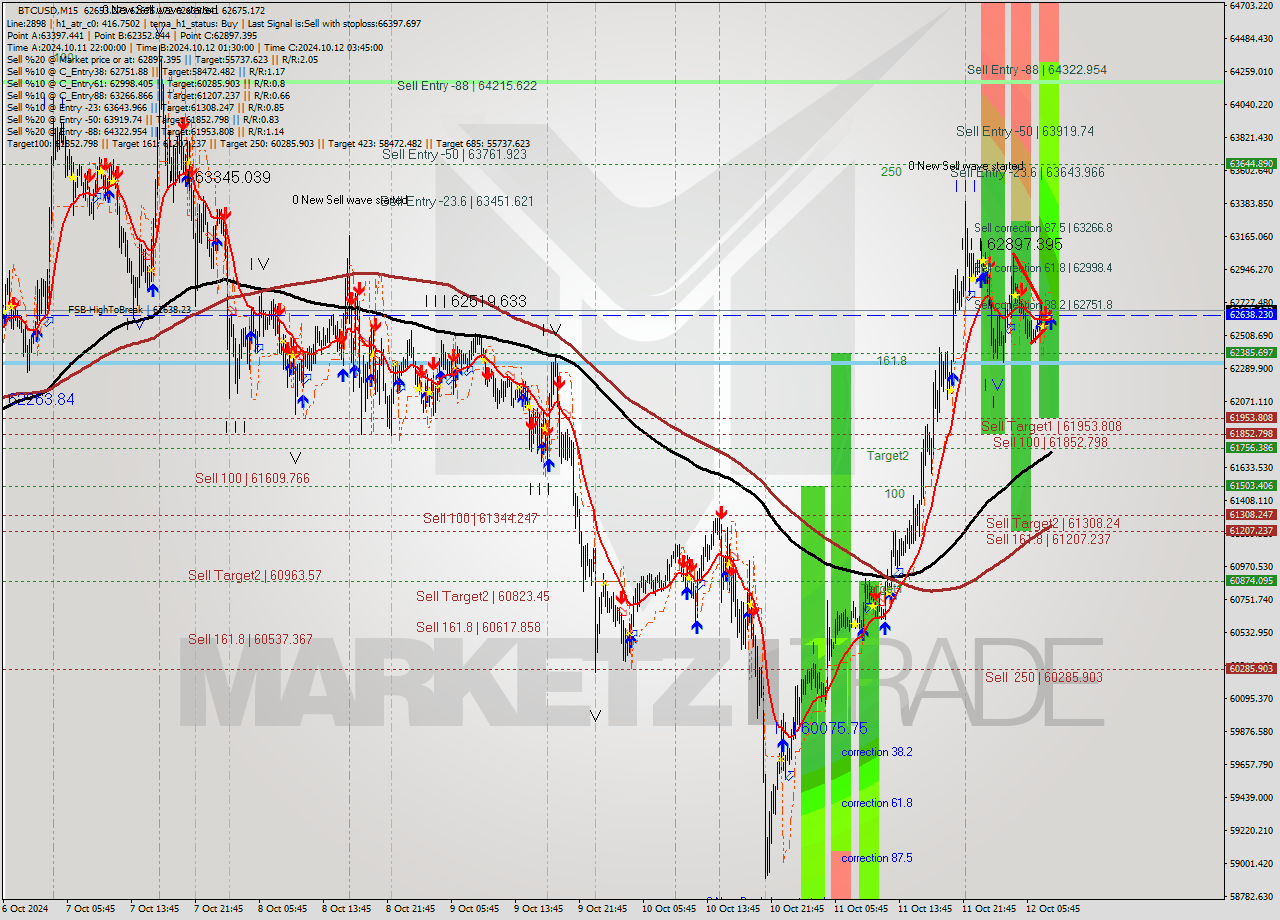Select the '9 Oct 21:45' time axis label

603,909
